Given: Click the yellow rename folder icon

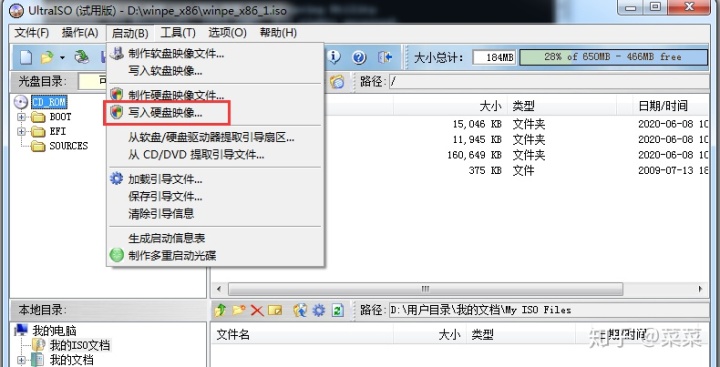Looking at the screenshot, I should (x=275, y=311).
